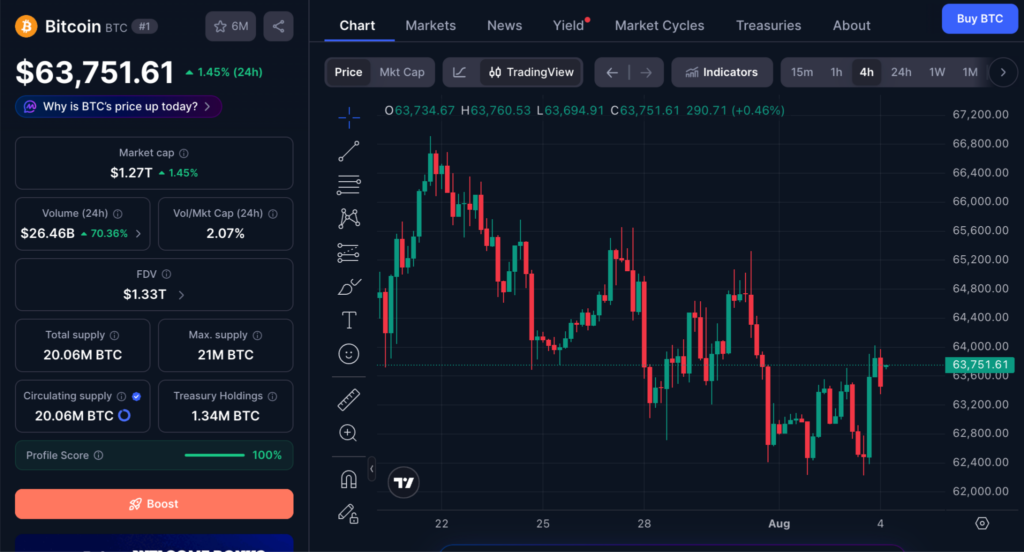Expand more timeframe options arrow
This screenshot has width=1024, height=552.
(x=1003, y=73)
